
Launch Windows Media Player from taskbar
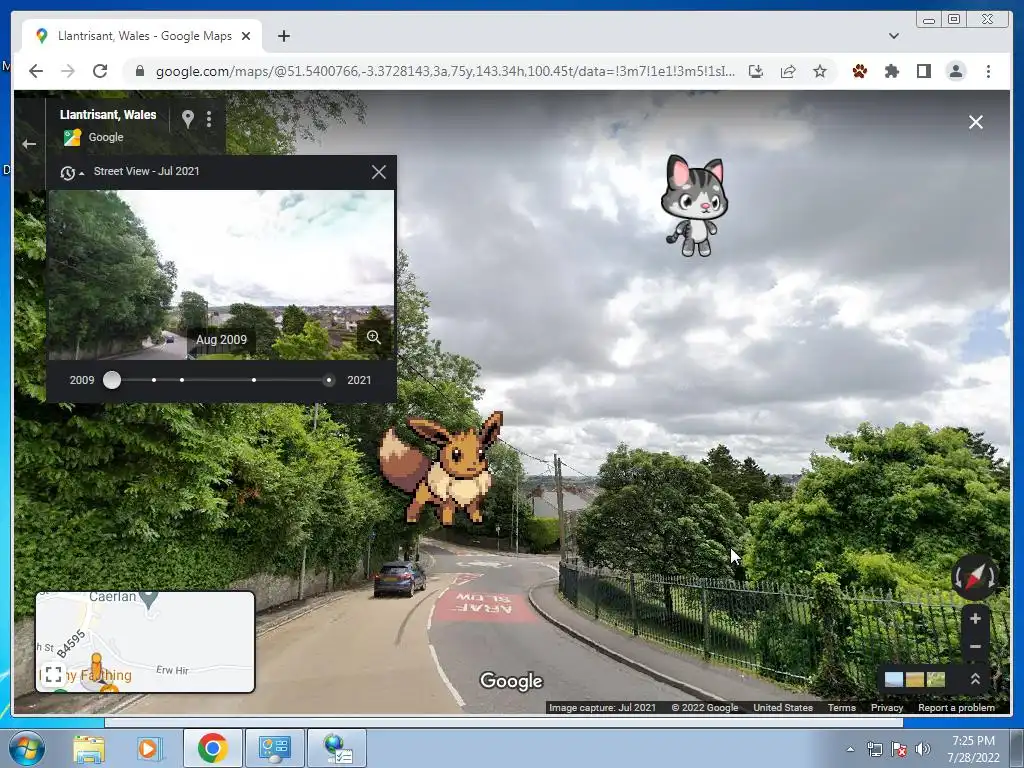pyautogui.click(x=148, y=748)
